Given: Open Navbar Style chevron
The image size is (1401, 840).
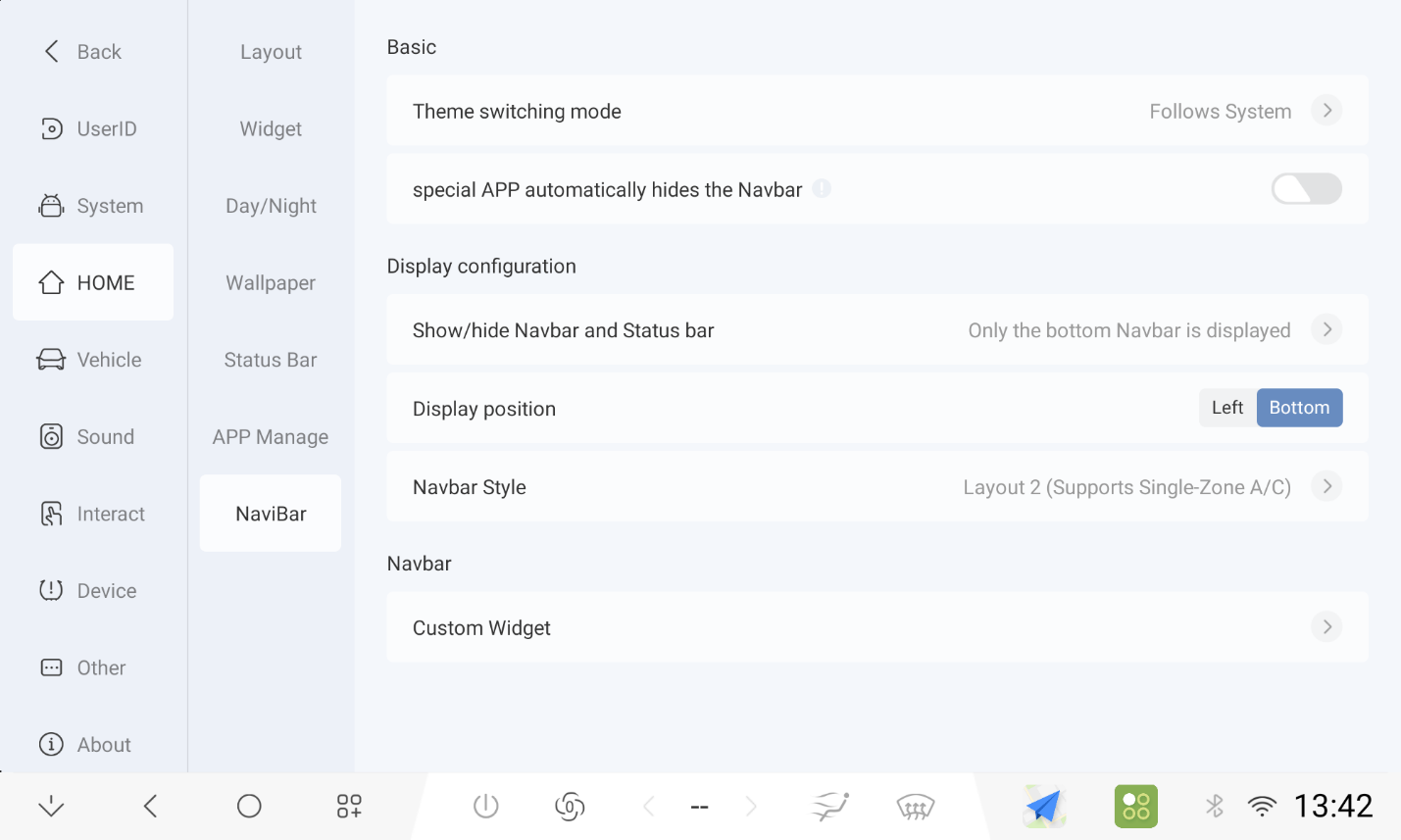Looking at the screenshot, I should [1327, 486].
